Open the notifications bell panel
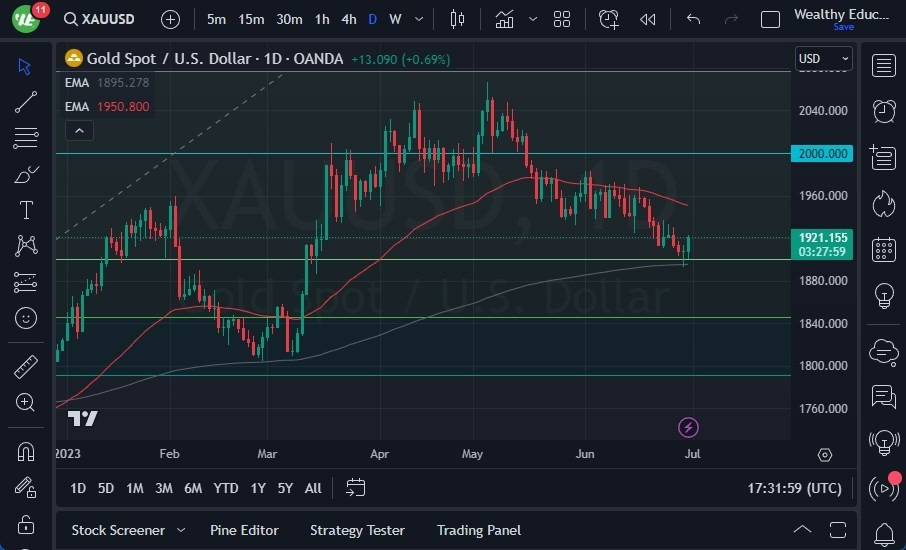The image size is (906, 550). coord(884,534)
